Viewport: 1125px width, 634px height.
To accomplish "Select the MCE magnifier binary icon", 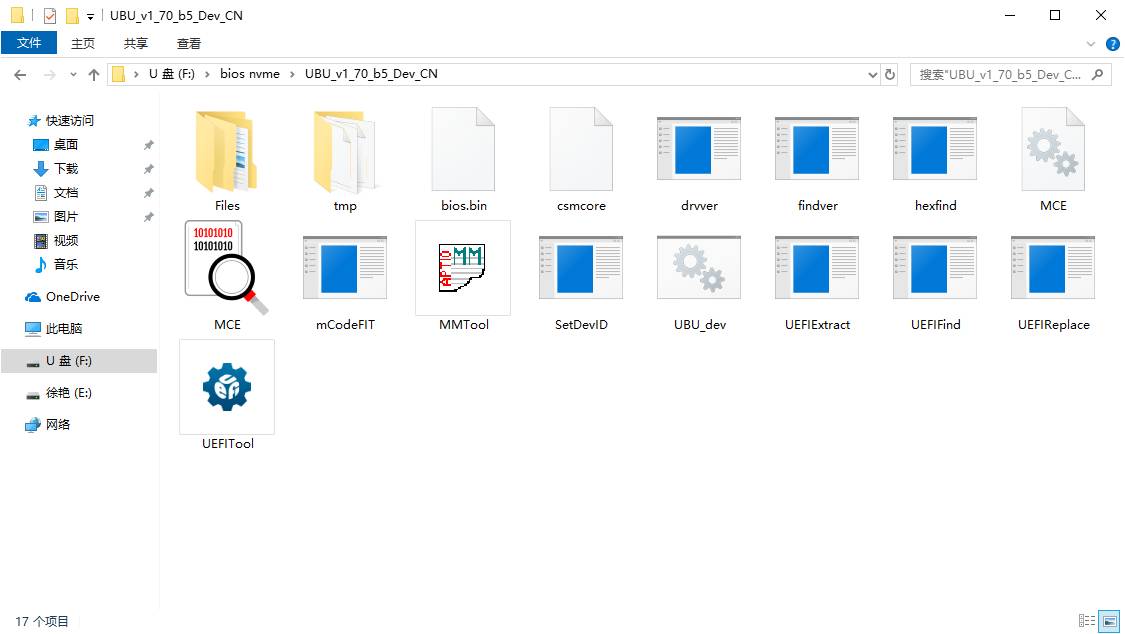I will 227,268.
